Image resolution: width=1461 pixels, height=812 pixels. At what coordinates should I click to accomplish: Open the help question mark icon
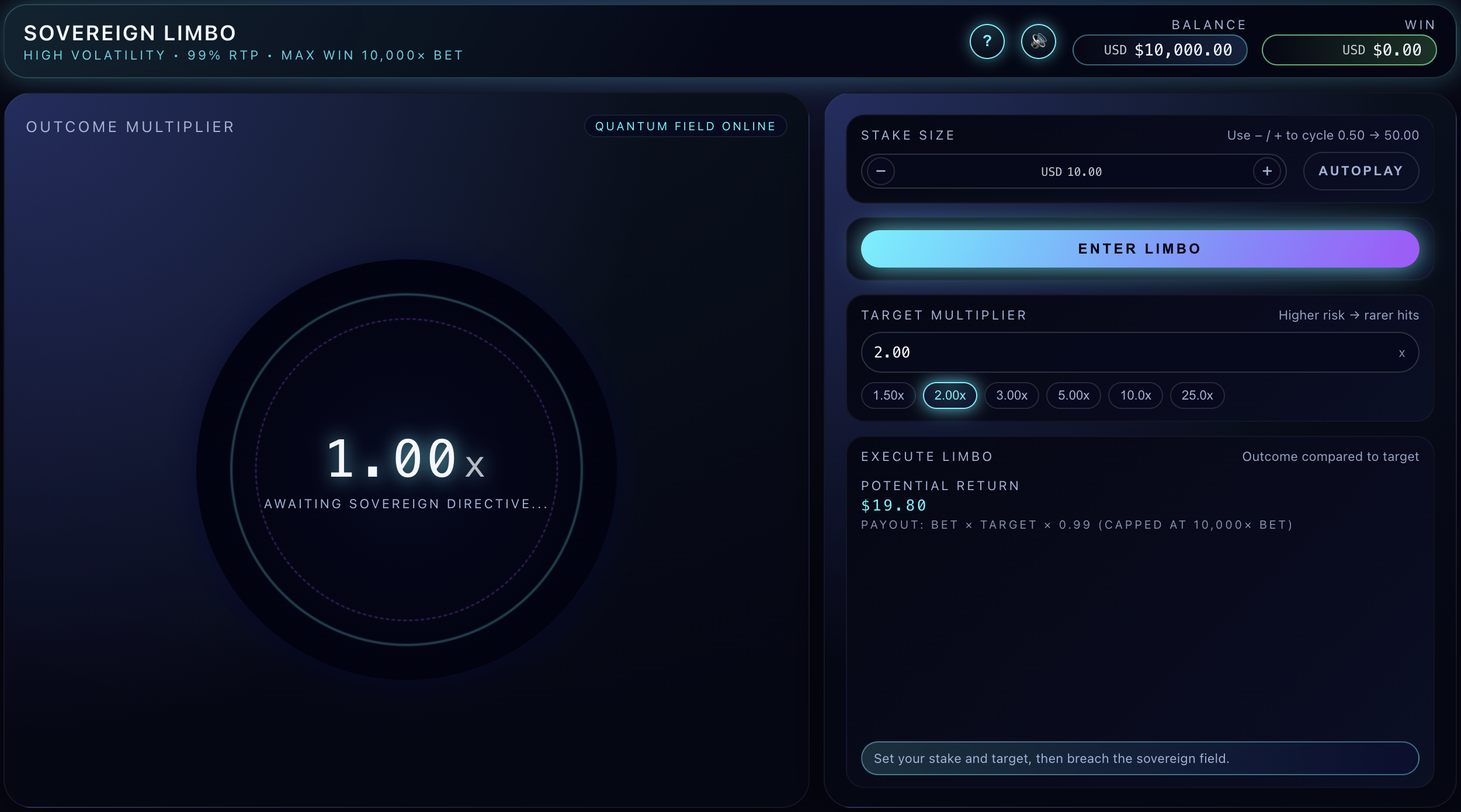[x=987, y=41]
